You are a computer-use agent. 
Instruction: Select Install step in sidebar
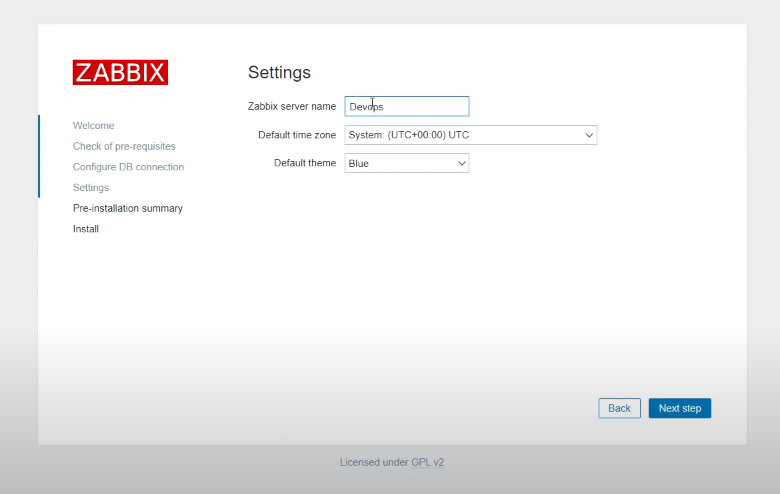click(x=86, y=229)
